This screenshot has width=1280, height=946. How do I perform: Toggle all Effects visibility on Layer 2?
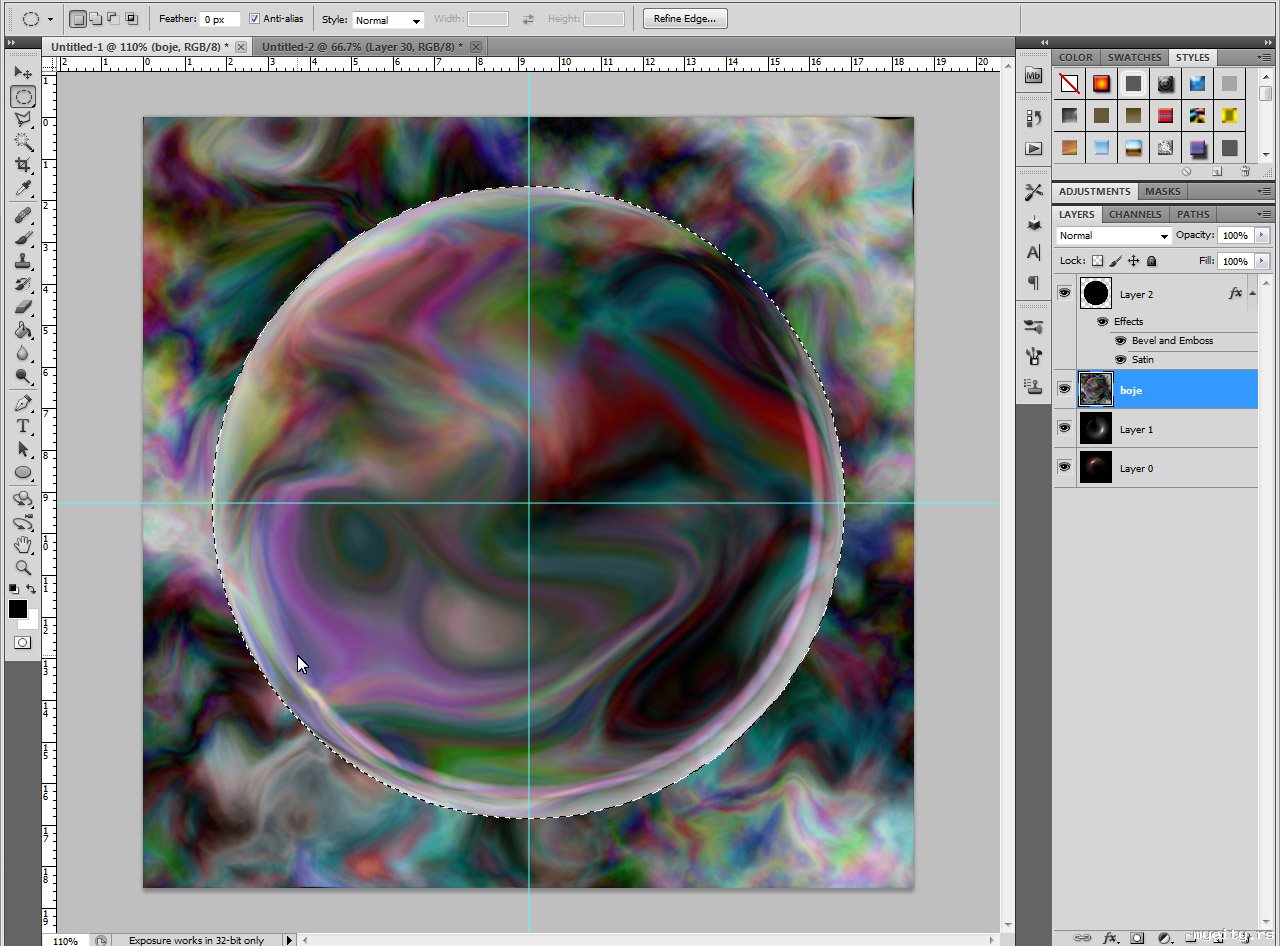1102,322
